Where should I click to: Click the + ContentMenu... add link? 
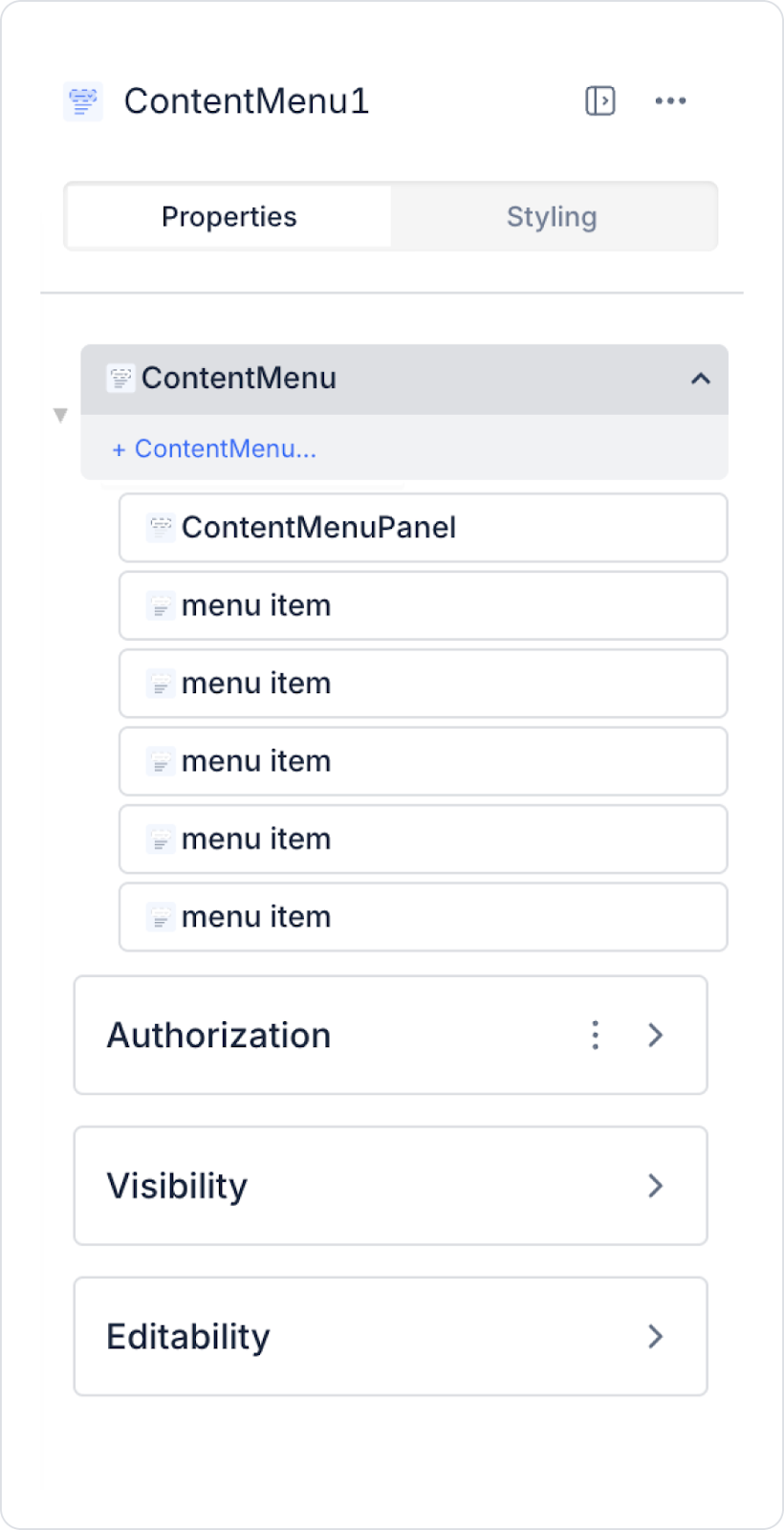click(x=214, y=448)
